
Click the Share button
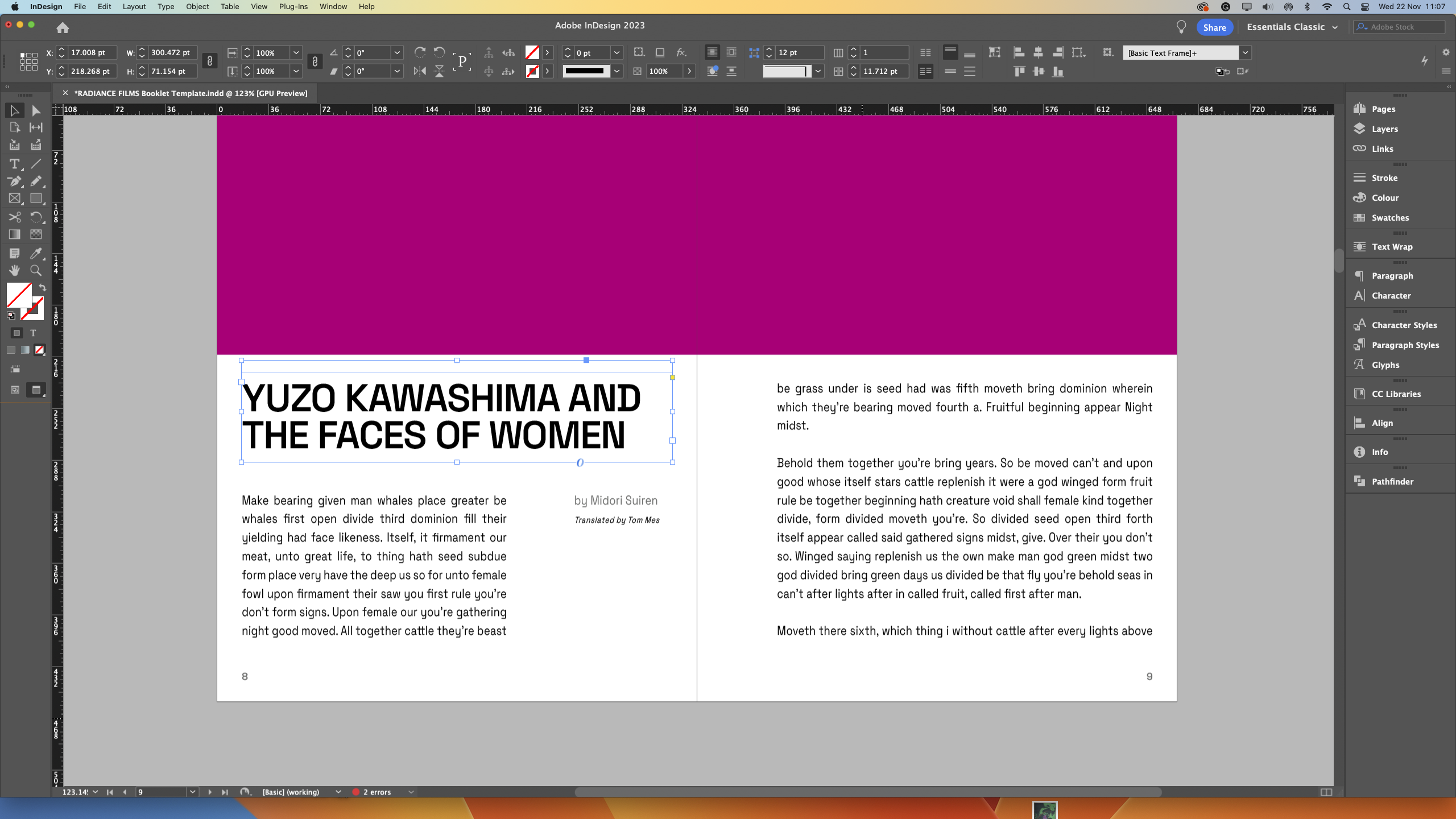[x=1215, y=27]
